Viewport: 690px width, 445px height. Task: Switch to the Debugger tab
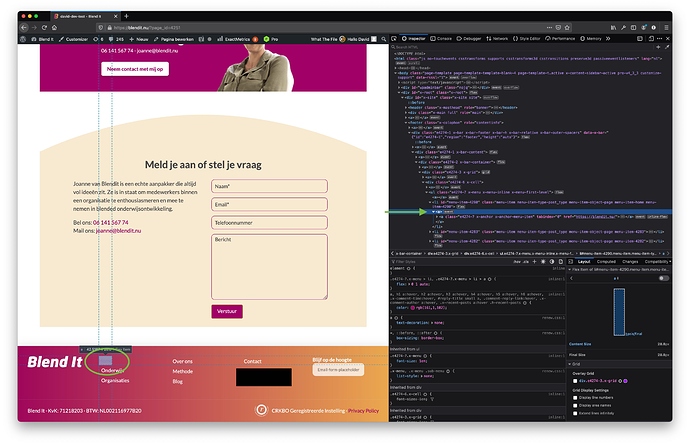[x=469, y=39]
